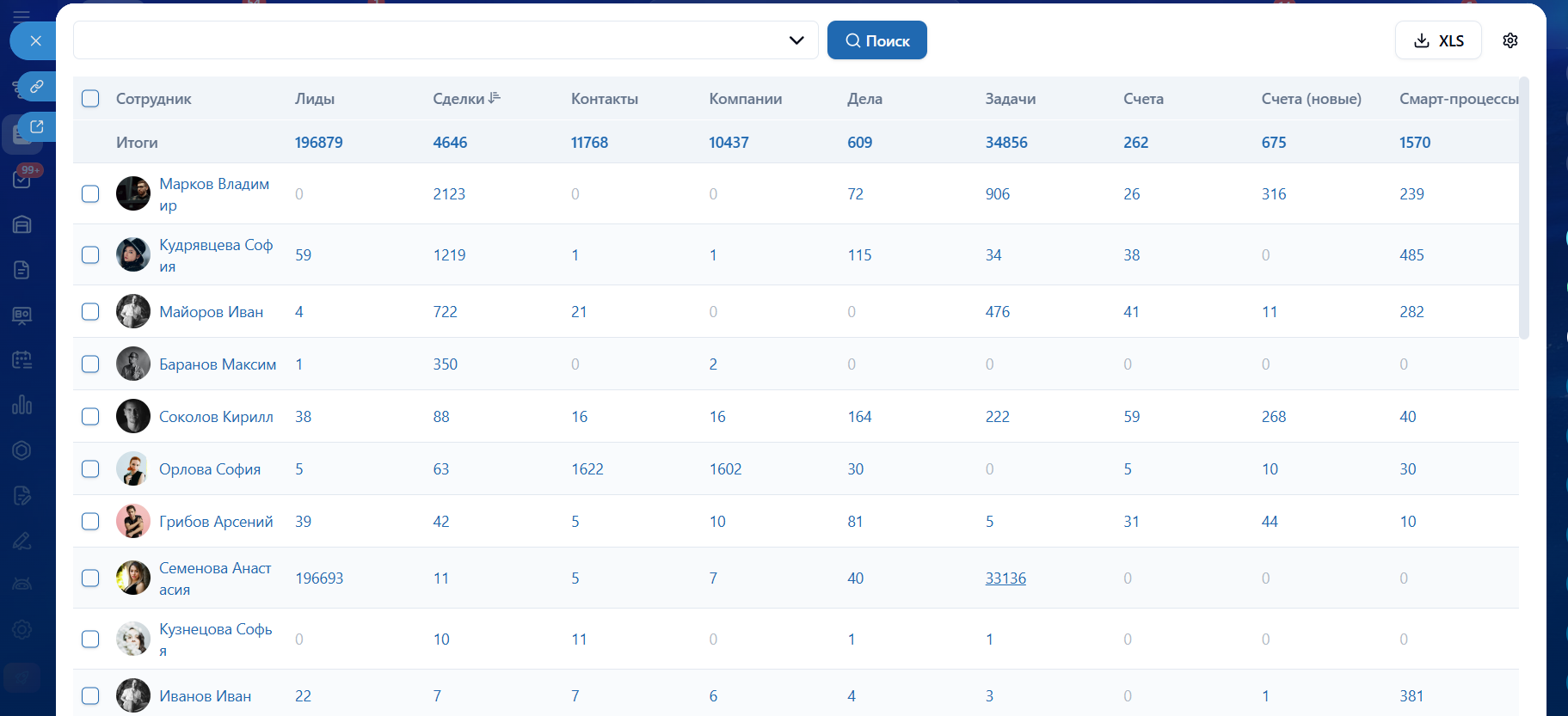Click the sort icon next to Сделки
Image resolution: width=1568 pixels, height=716 pixels.
495,98
